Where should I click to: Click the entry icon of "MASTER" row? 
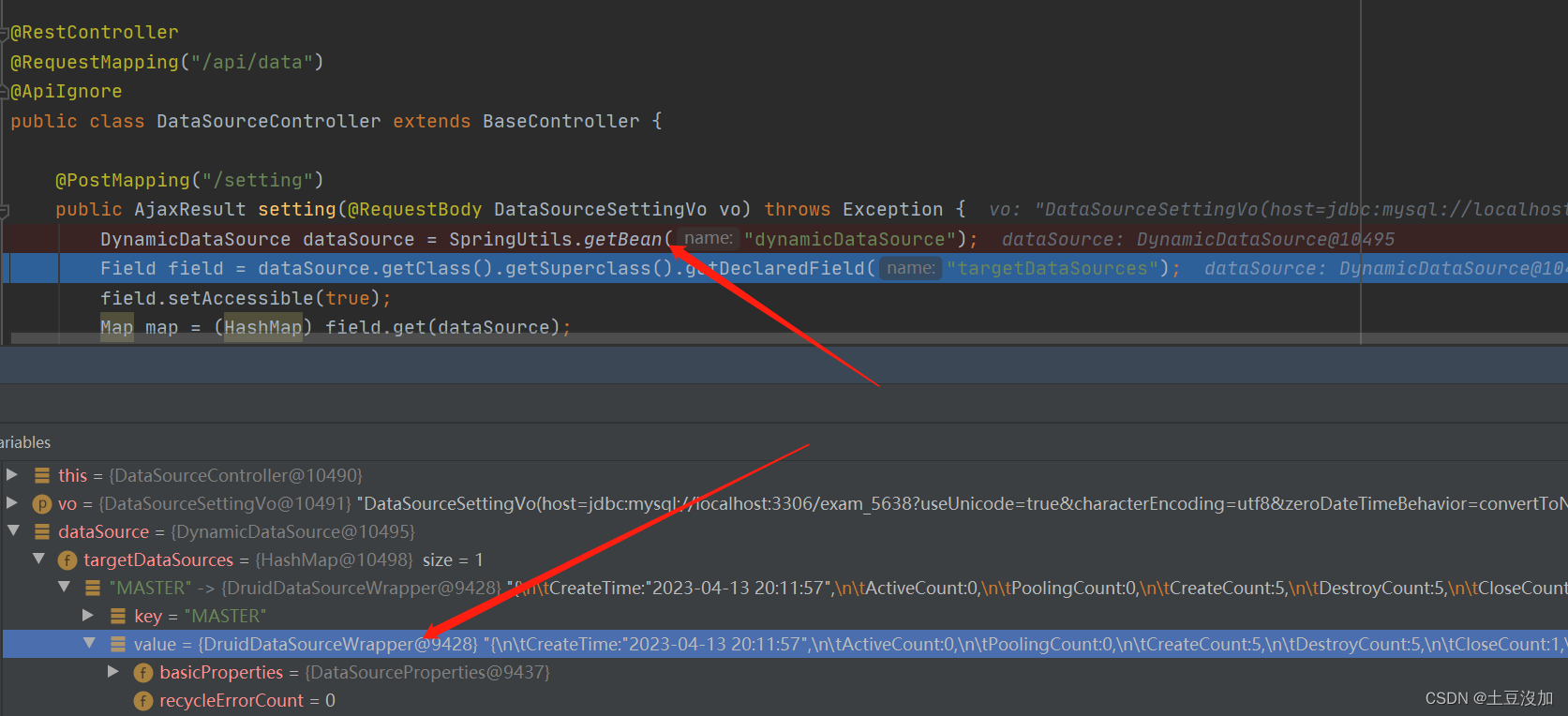click(x=93, y=588)
